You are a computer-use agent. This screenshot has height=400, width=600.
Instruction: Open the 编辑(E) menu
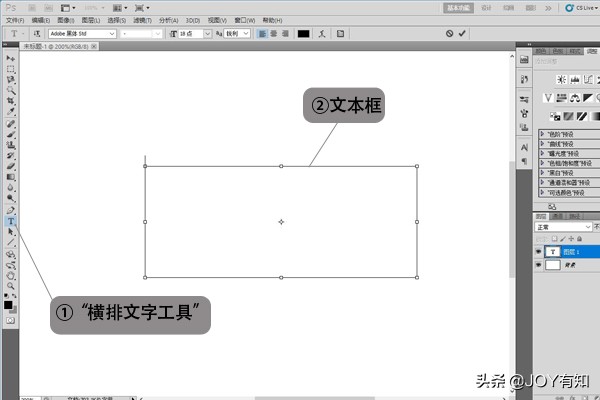(x=41, y=20)
